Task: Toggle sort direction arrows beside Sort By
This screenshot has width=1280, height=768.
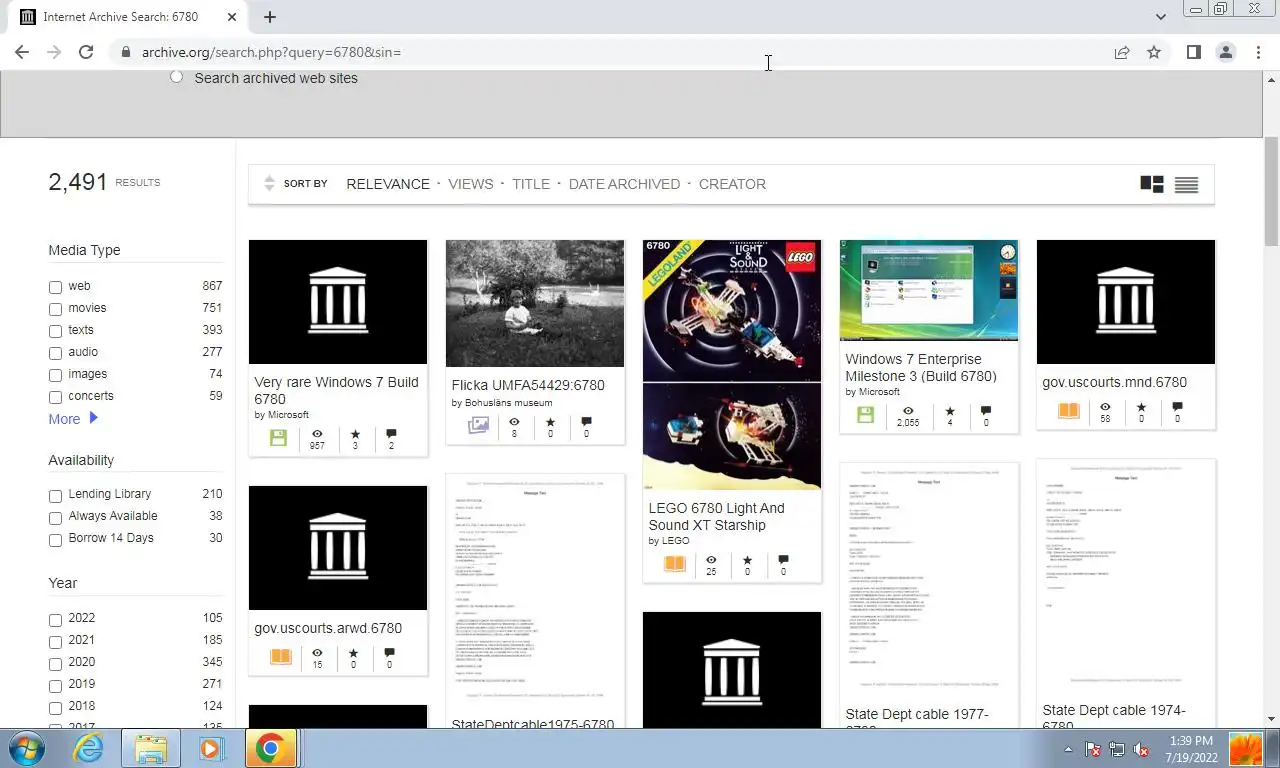Action: pos(269,183)
